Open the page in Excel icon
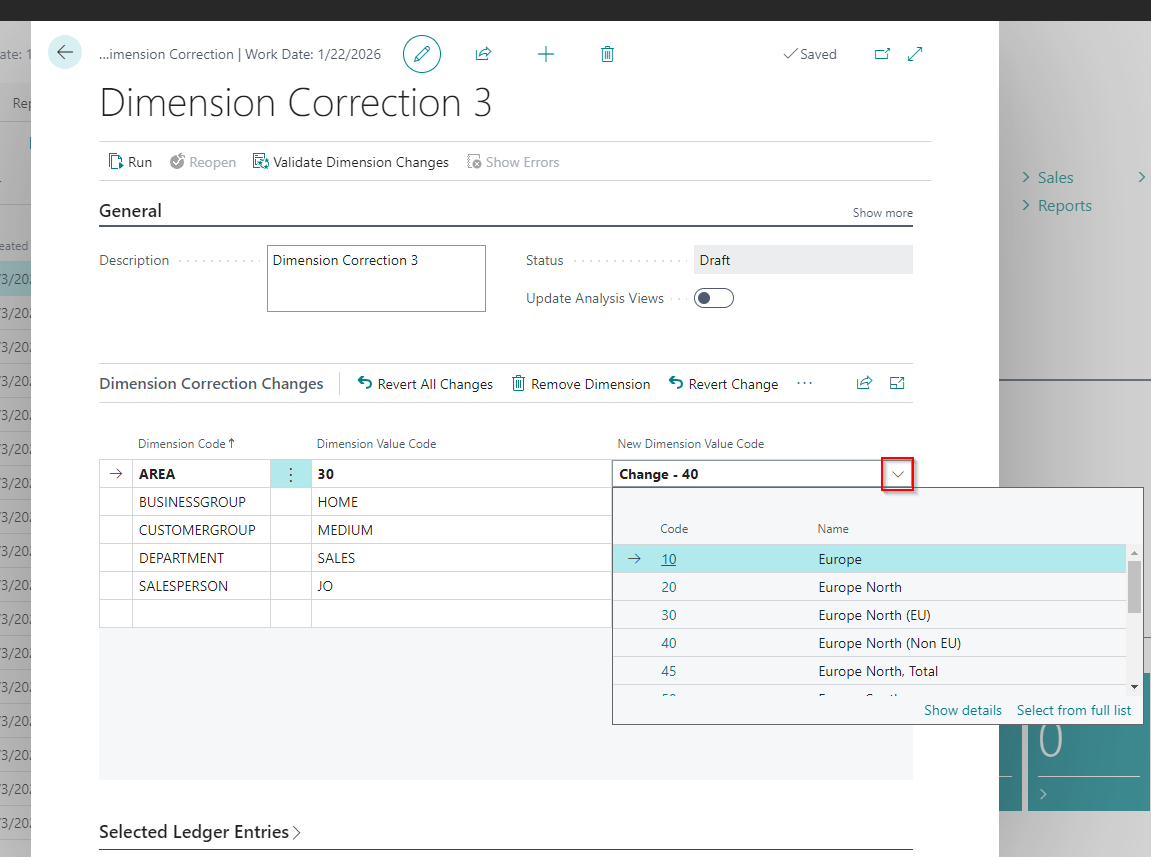This screenshot has height=857, width=1151. 896,382
